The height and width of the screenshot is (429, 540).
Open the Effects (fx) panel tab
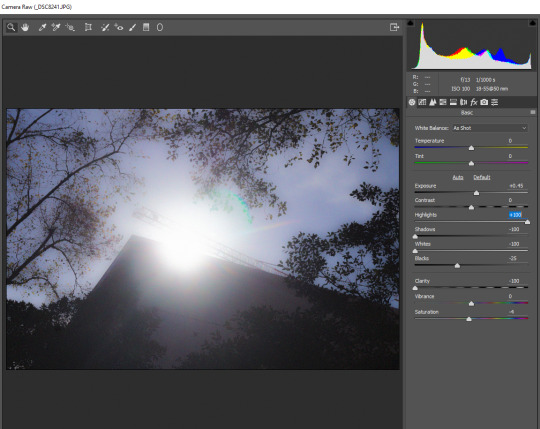(474, 102)
